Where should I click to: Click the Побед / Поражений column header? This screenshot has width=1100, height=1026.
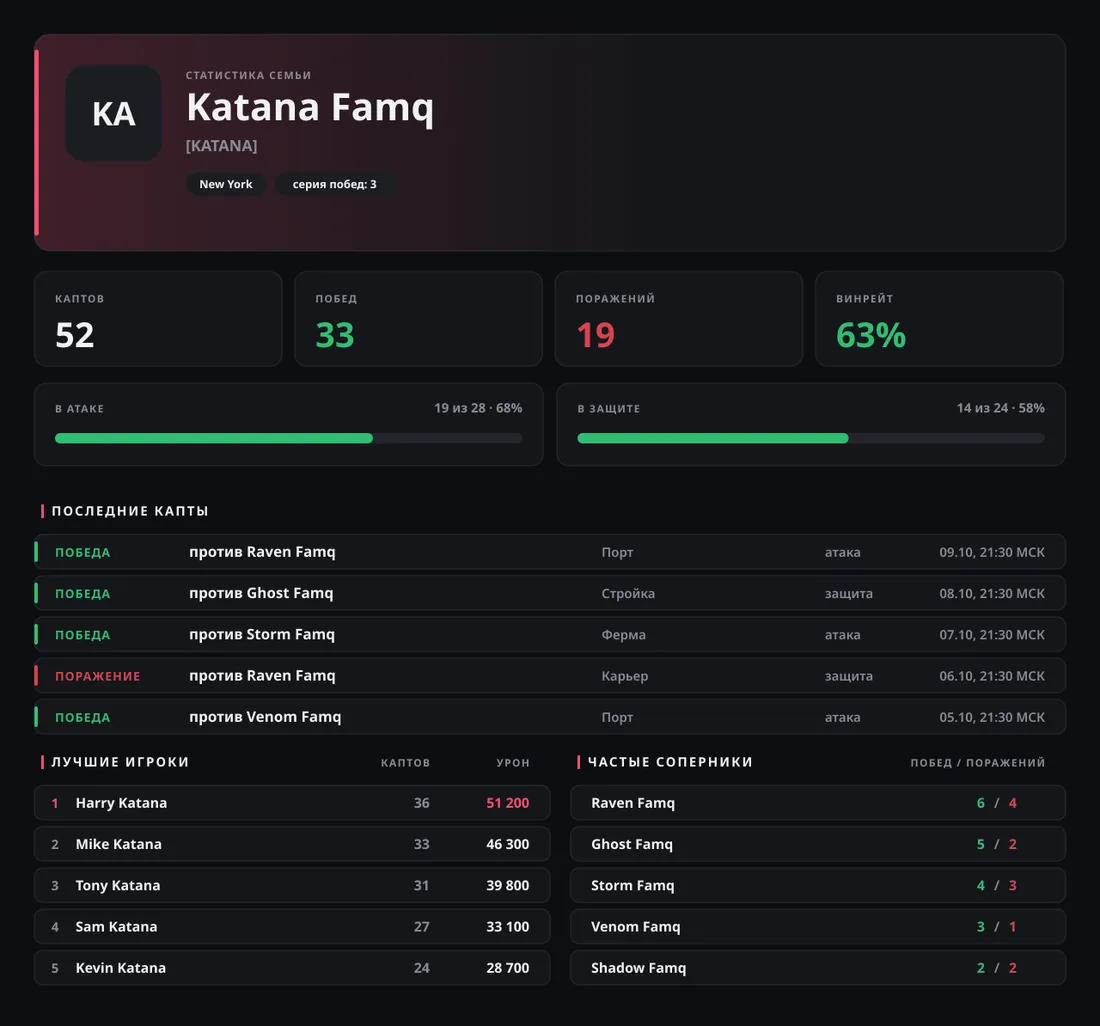click(978, 763)
